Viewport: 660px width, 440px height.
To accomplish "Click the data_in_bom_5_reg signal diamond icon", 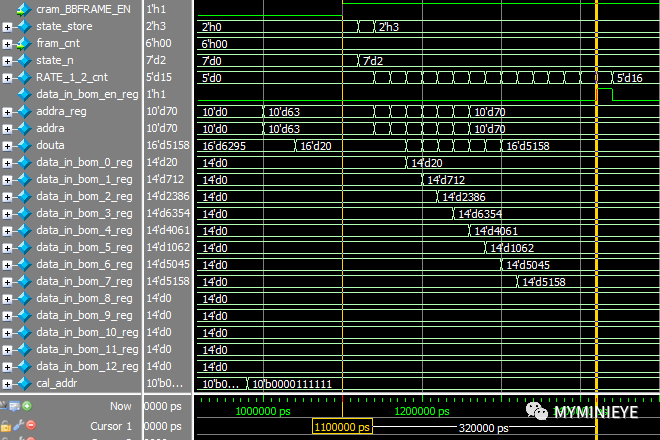I will coord(24,248).
